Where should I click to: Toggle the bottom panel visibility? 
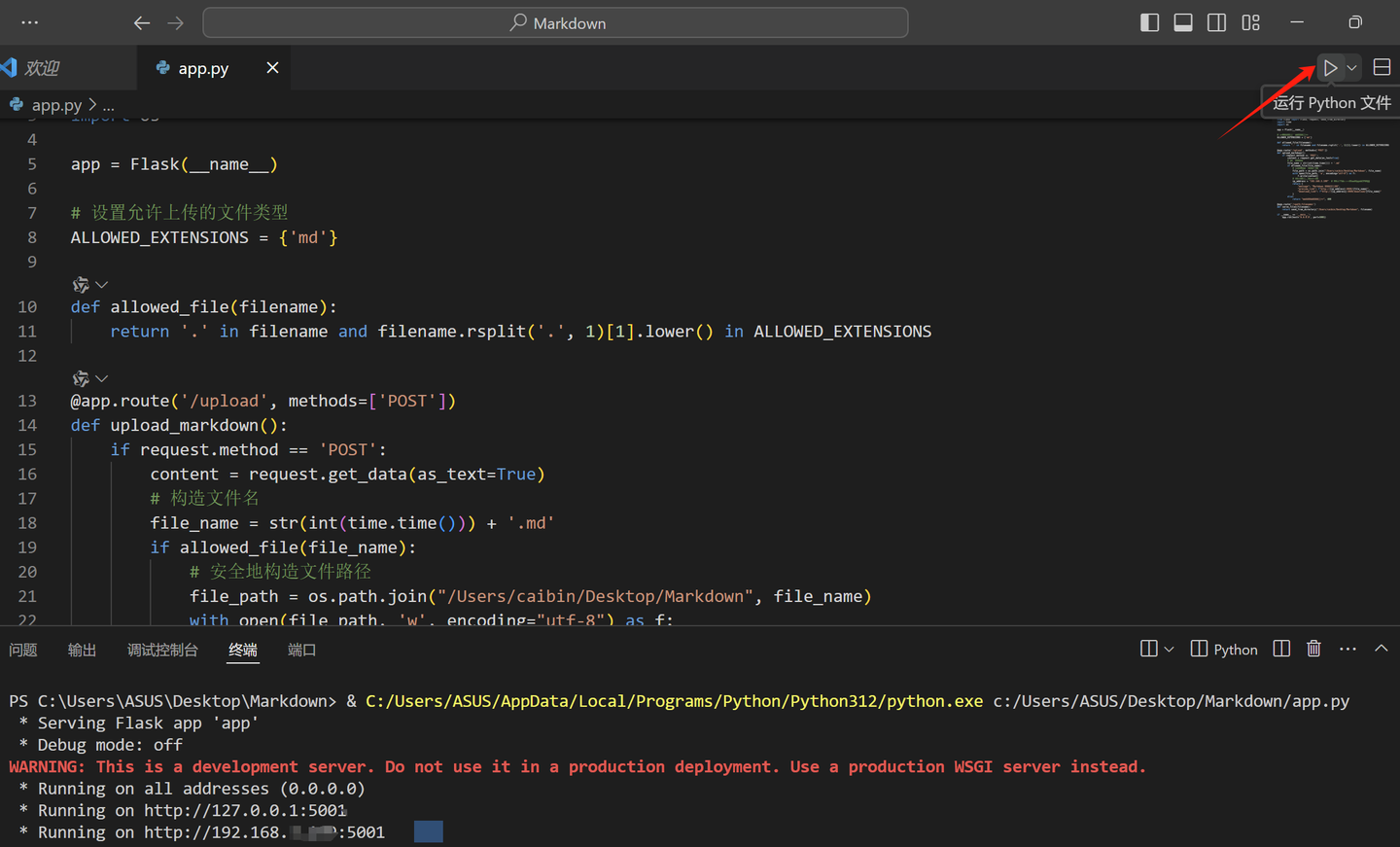point(1183,22)
